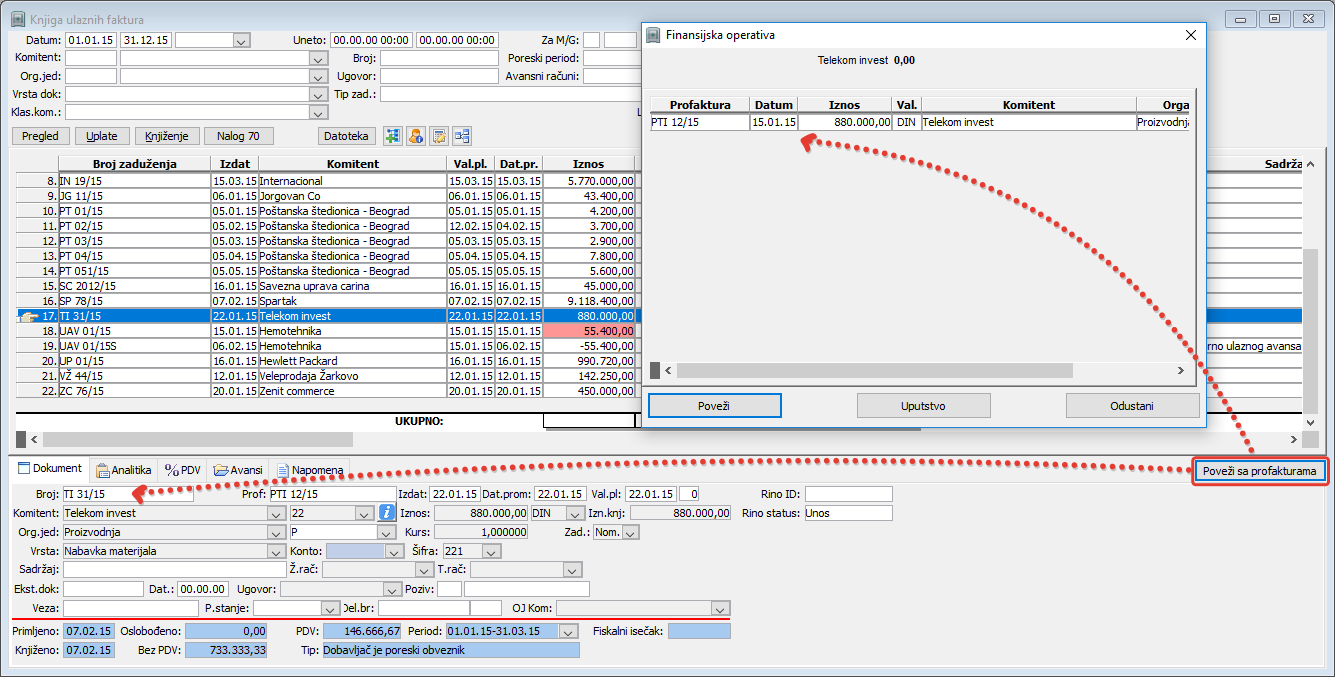The image size is (1335, 677).
Task: Click the main grid vertical scrollbar down arrow
Action: point(1310,423)
